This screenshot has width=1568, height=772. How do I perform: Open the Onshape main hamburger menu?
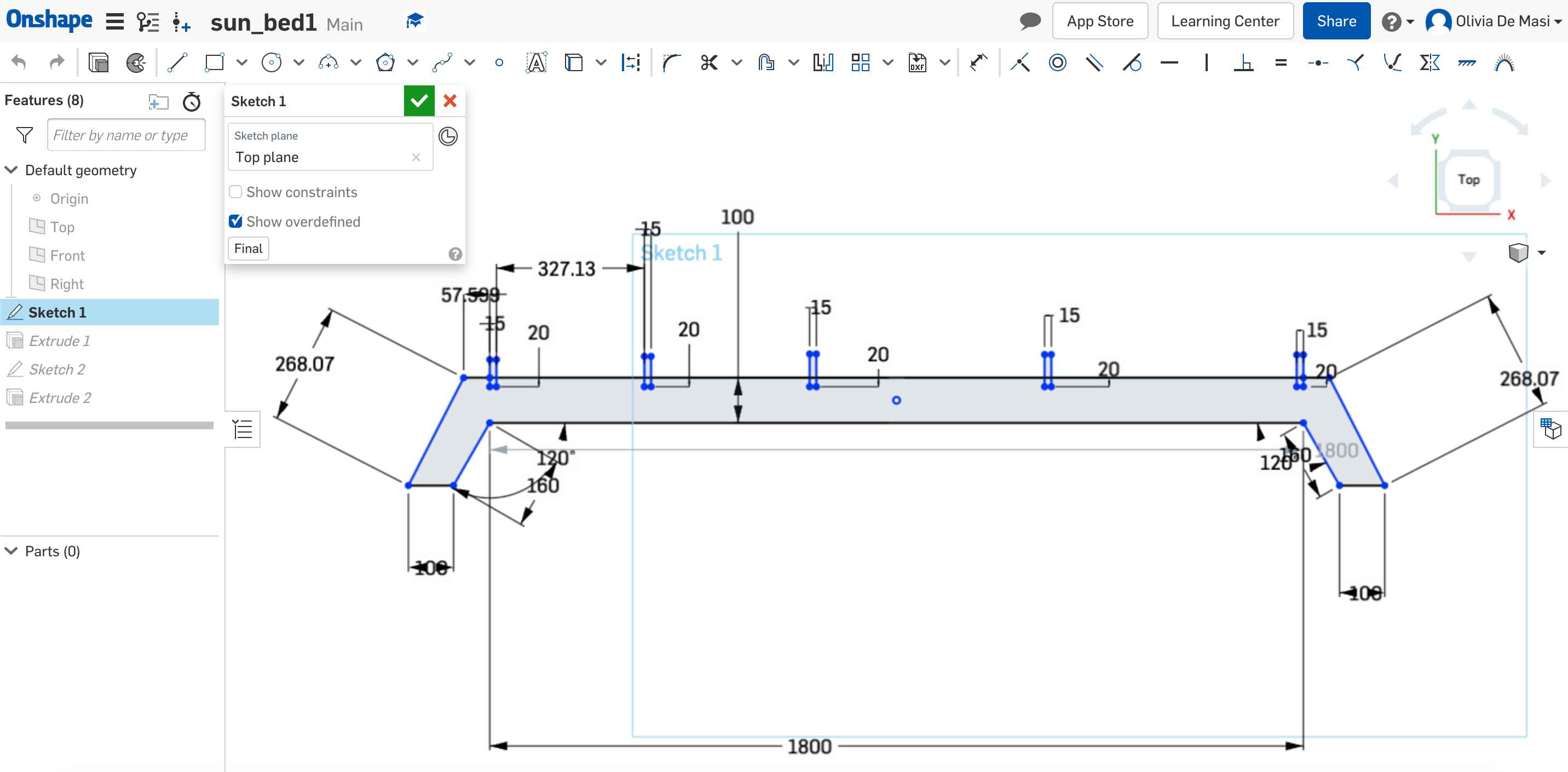click(x=114, y=22)
